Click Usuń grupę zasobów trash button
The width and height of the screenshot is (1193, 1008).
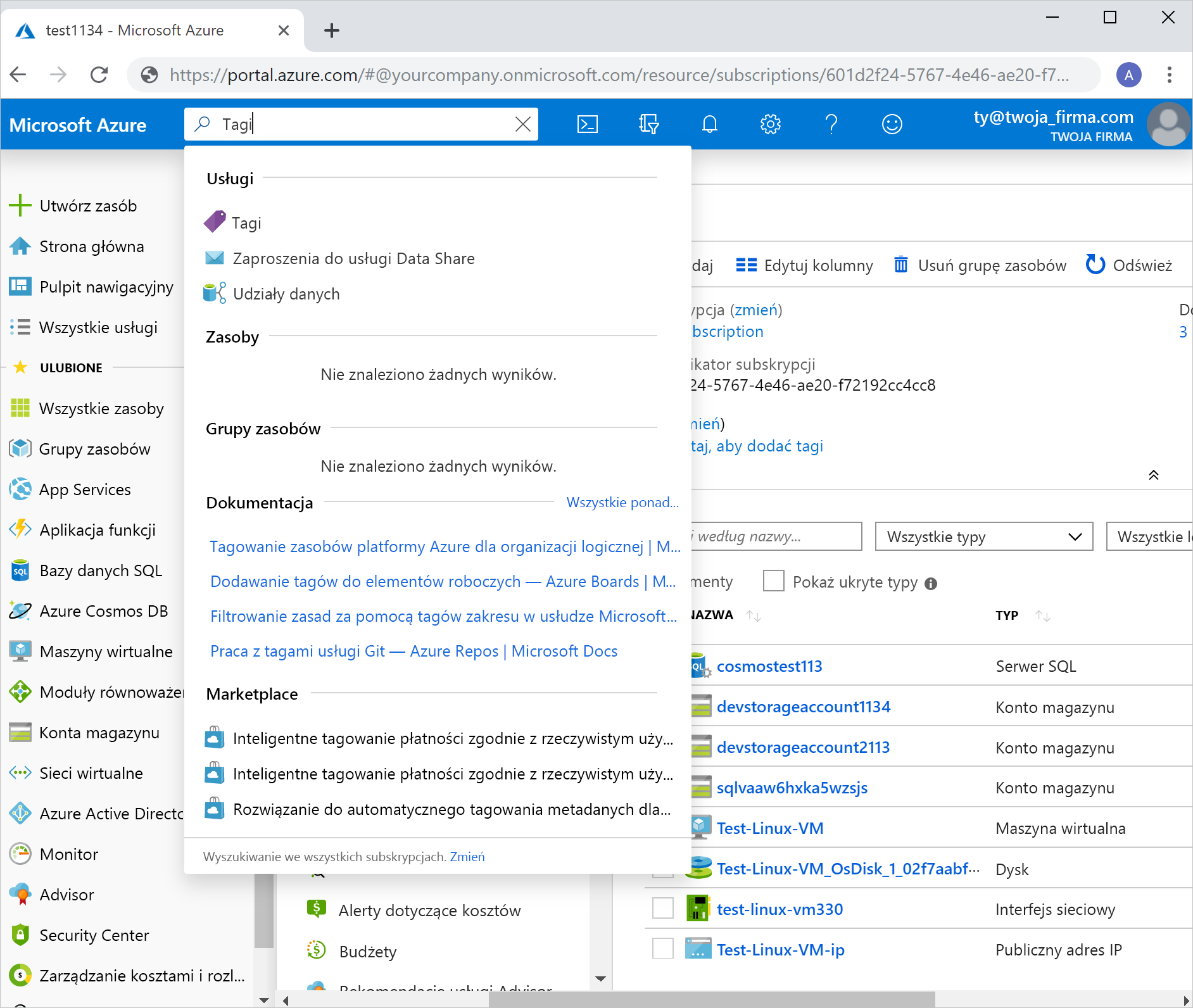tap(980, 265)
